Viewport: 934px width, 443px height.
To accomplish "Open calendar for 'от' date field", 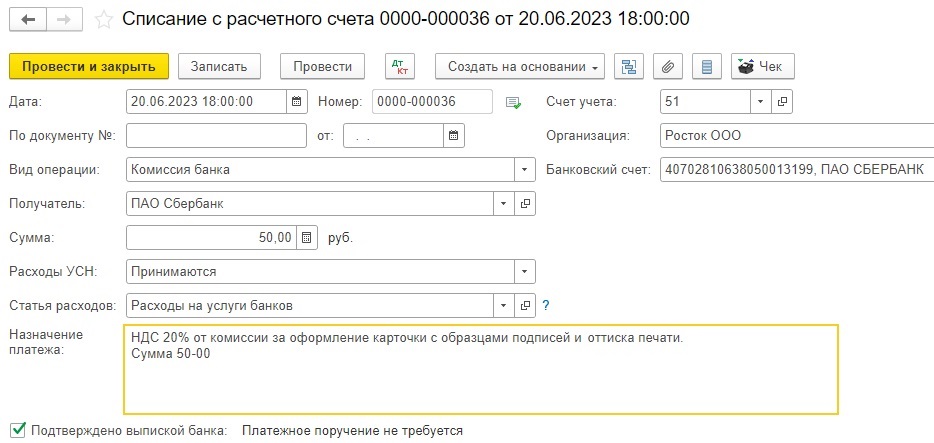I will coord(453,136).
